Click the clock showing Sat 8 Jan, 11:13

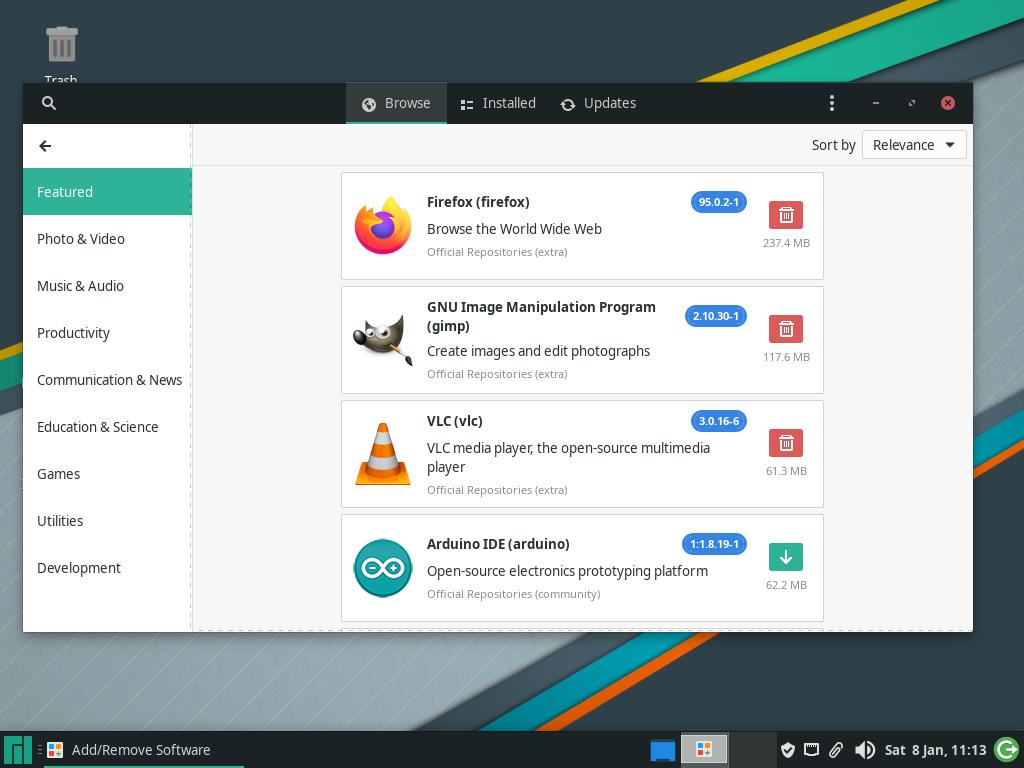point(935,750)
